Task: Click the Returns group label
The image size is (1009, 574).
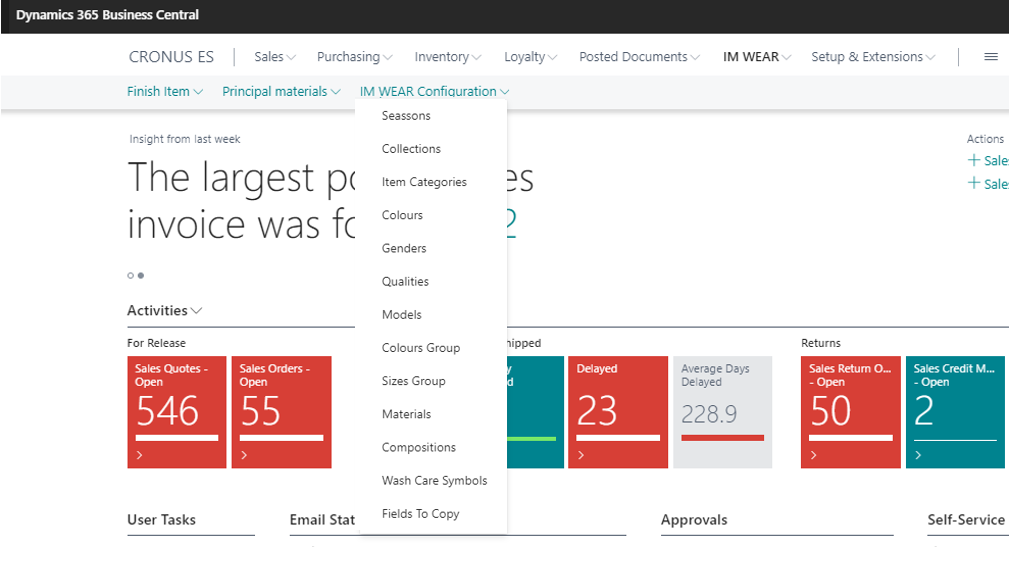Action: pos(820,343)
